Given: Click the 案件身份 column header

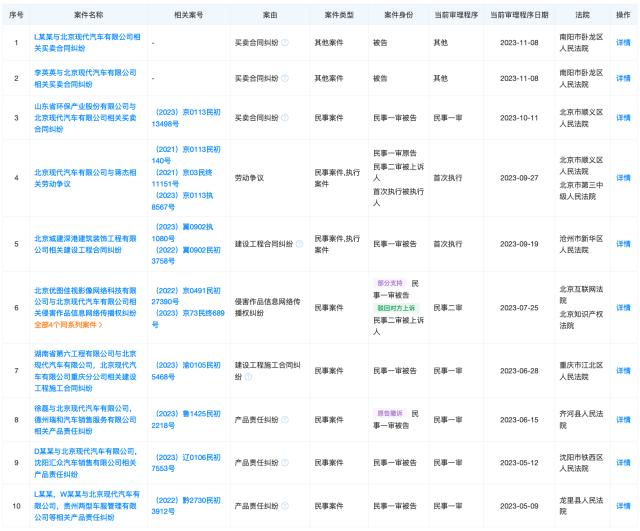Looking at the screenshot, I should pos(398,15).
